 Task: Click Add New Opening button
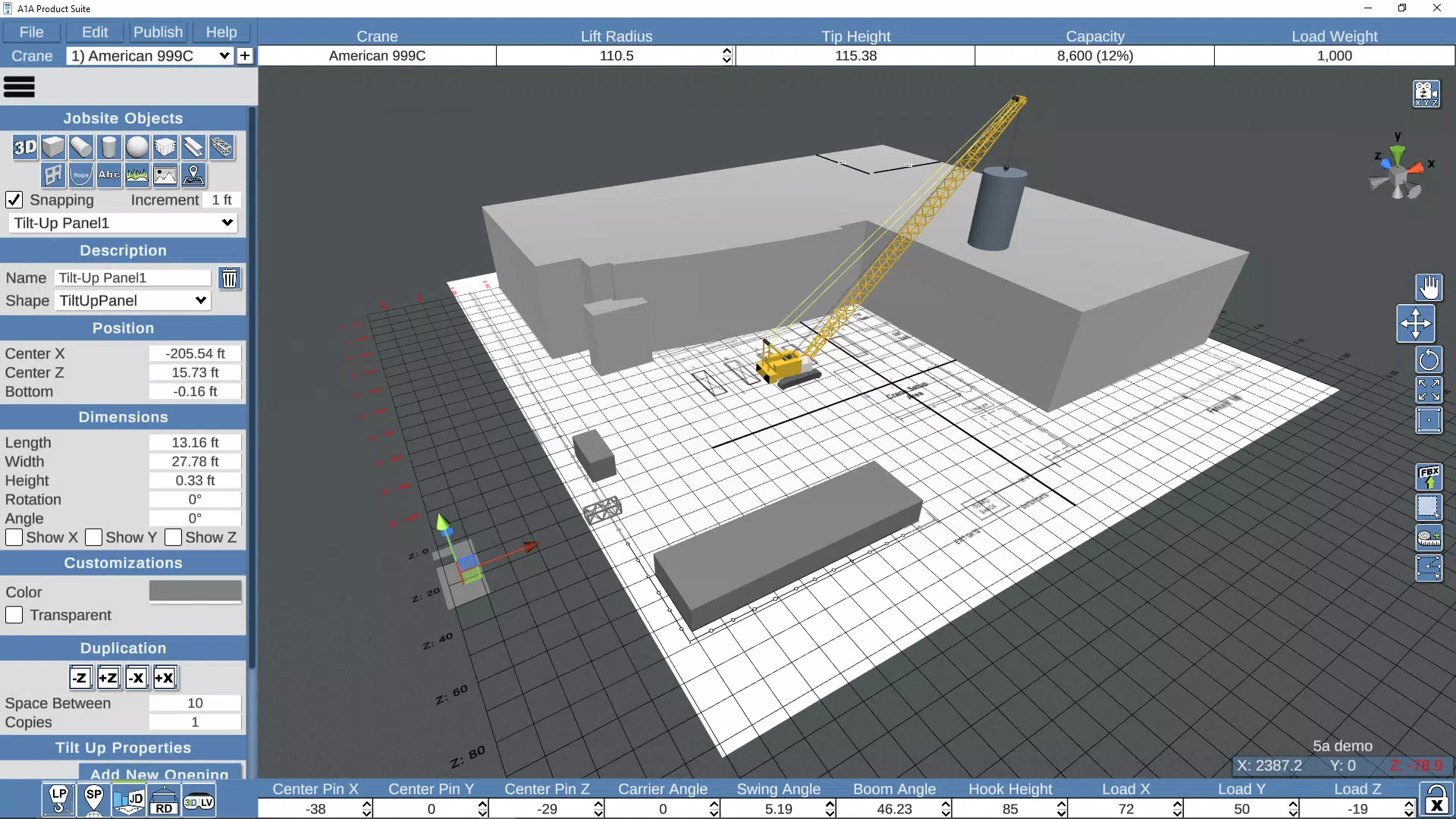click(x=161, y=772)
